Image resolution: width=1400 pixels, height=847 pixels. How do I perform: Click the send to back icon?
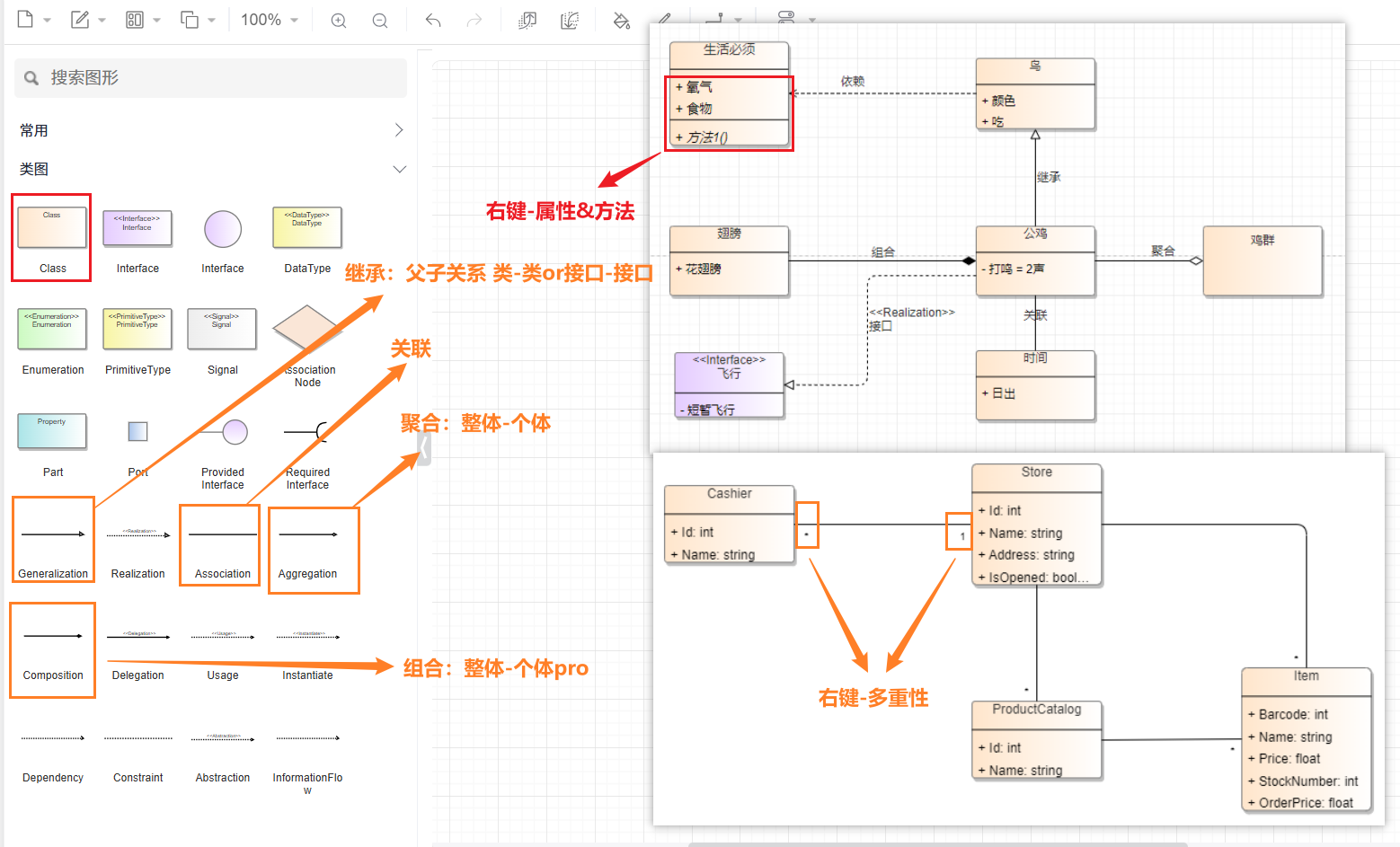click(x=570, y=21)
